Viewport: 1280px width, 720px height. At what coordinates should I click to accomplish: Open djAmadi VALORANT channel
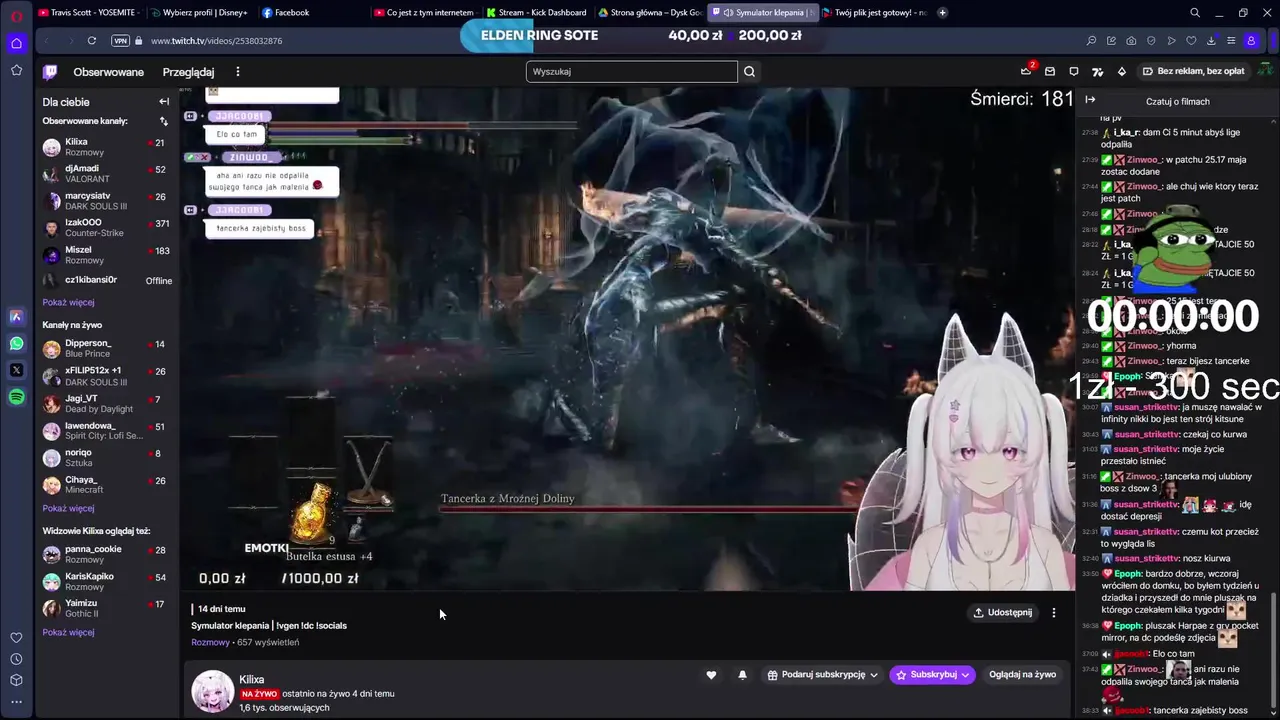[107, 174]
